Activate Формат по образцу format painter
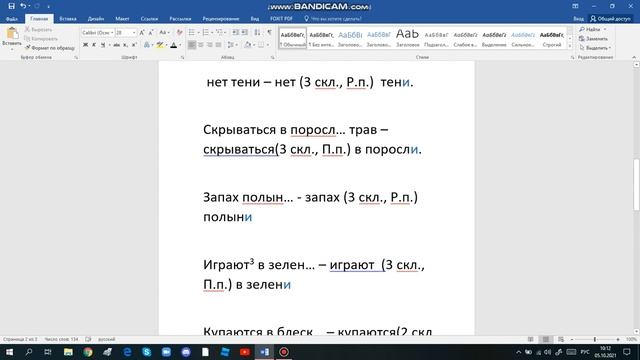This screenshot has height=360, width=640. pos(49,48)
